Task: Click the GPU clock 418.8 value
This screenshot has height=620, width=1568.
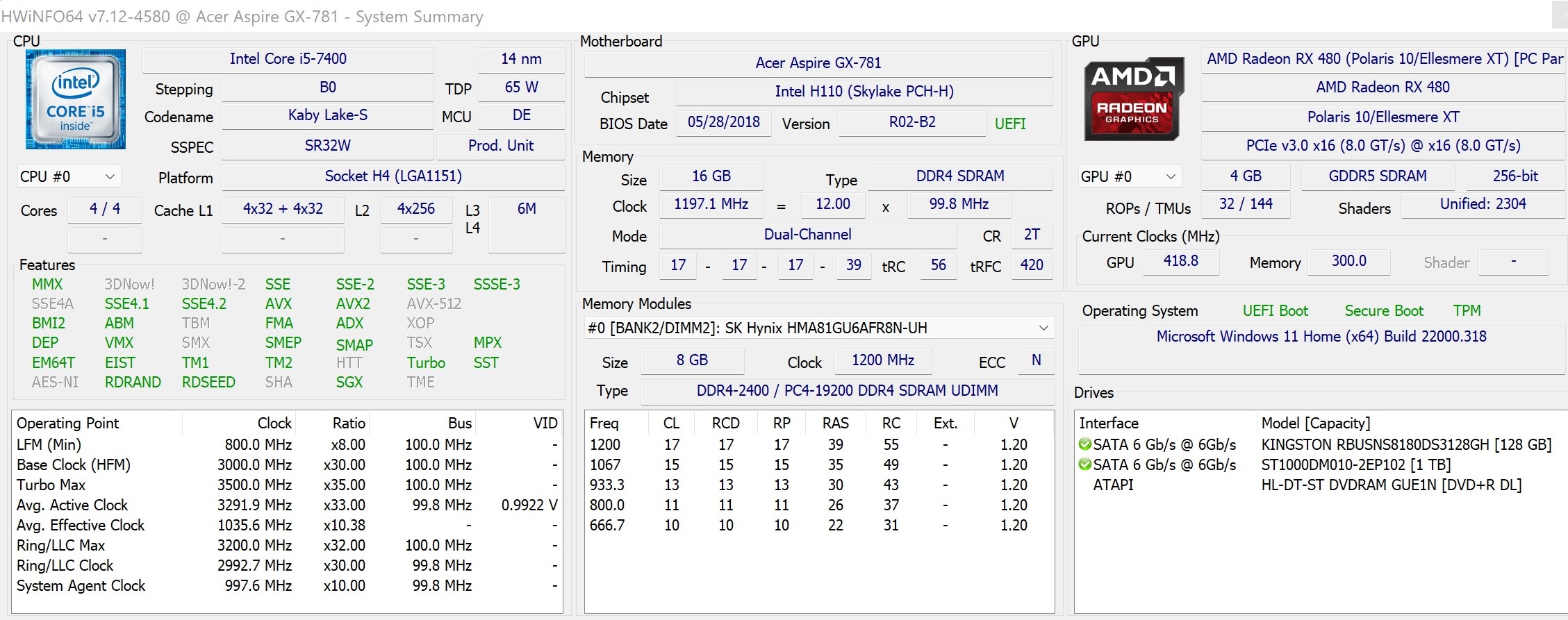Action: [x=1181, y=261]
